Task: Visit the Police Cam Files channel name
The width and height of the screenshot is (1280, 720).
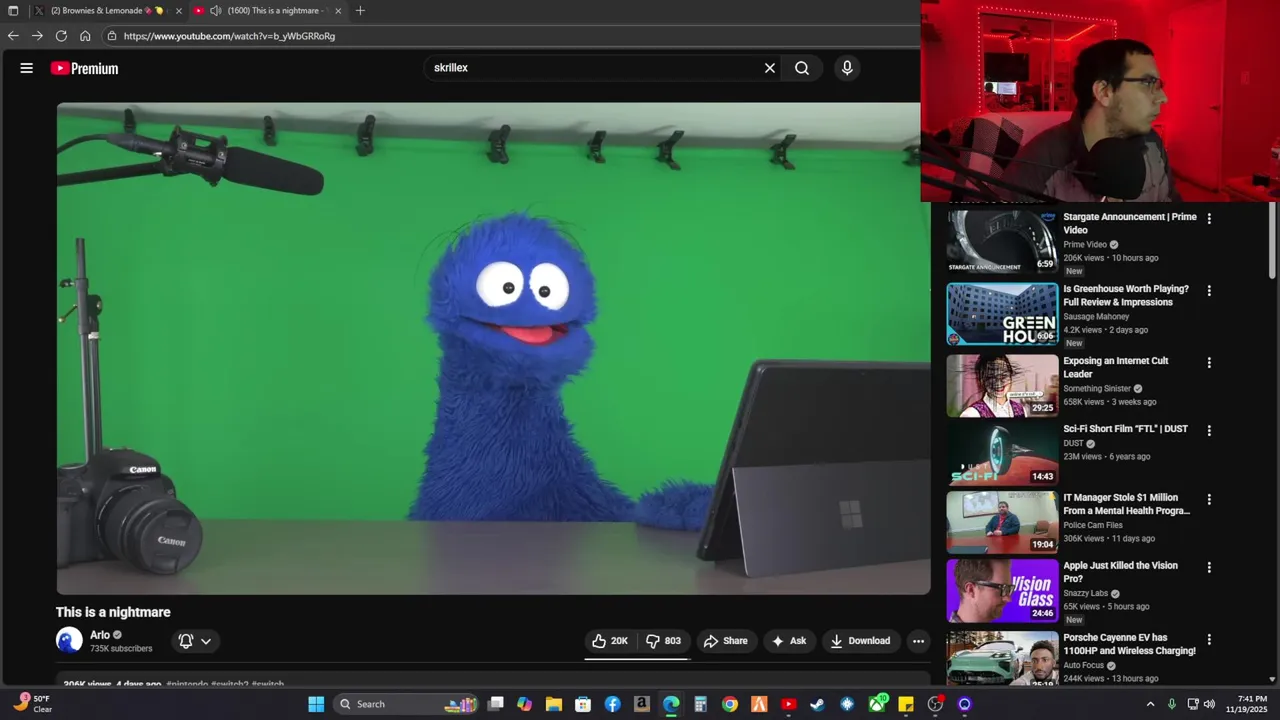Action: (x=1093, y=525)
